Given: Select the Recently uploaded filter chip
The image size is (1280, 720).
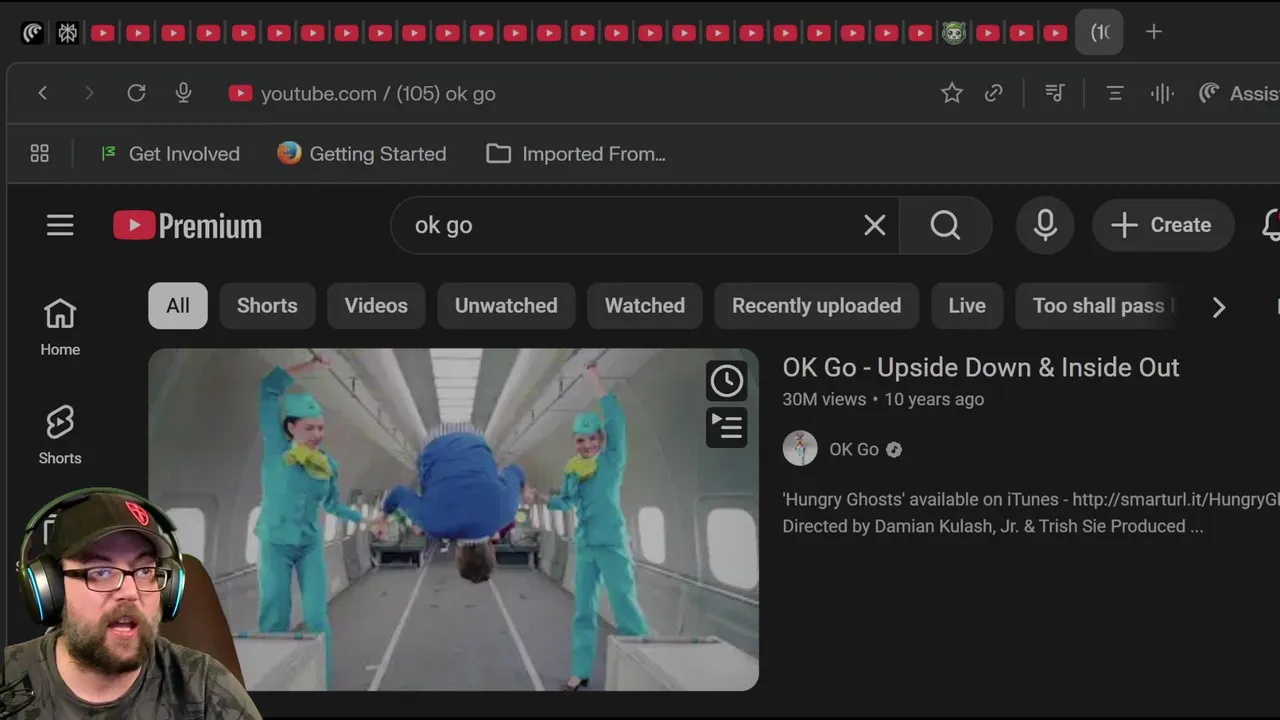Looking at the screenshot, I should coord(816,306).
